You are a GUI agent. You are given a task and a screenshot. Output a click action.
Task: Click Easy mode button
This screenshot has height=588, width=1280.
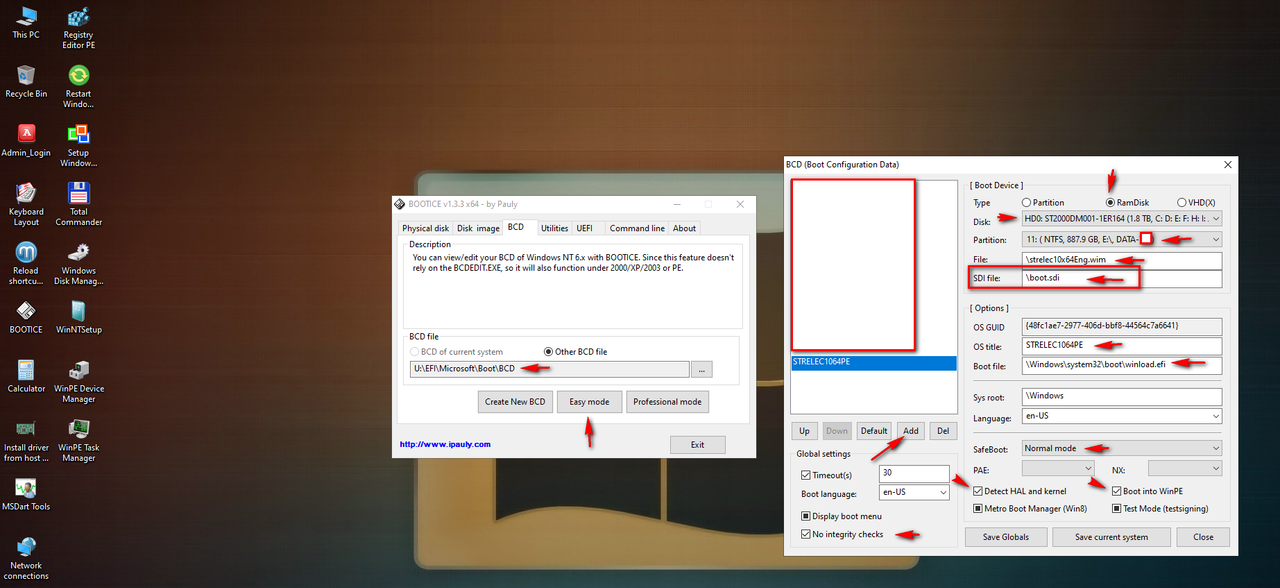point(589,402)
